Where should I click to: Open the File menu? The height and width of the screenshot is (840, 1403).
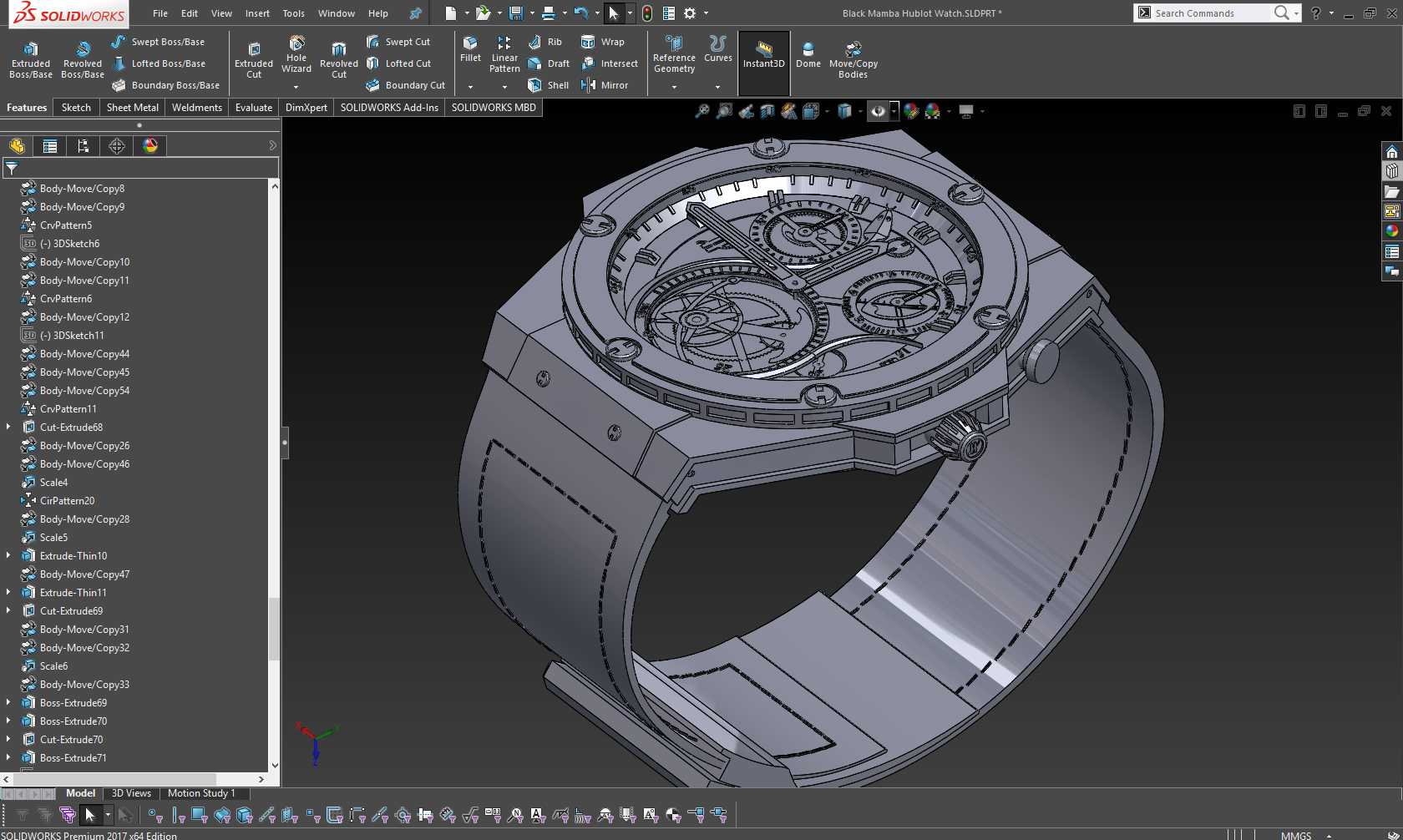click(160, 13)
